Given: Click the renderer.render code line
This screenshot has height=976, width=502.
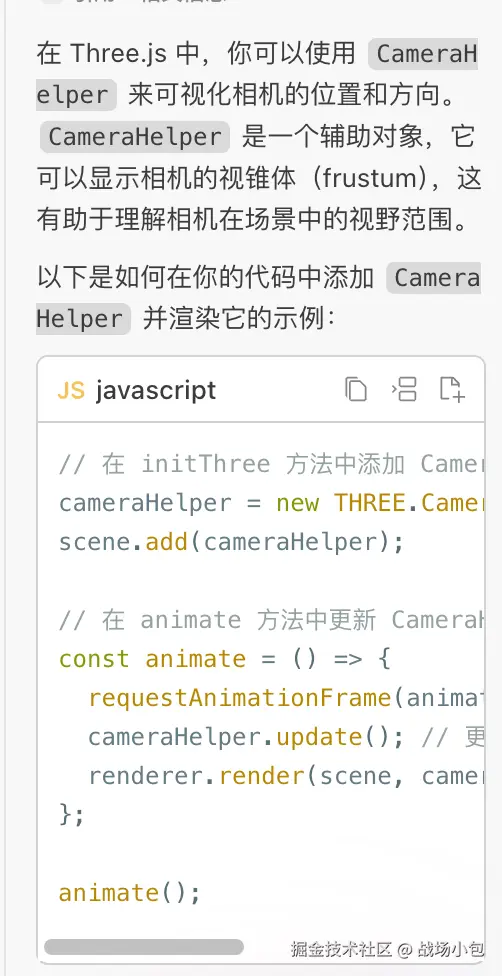Looking at the screenshot, I should [286, 776].
